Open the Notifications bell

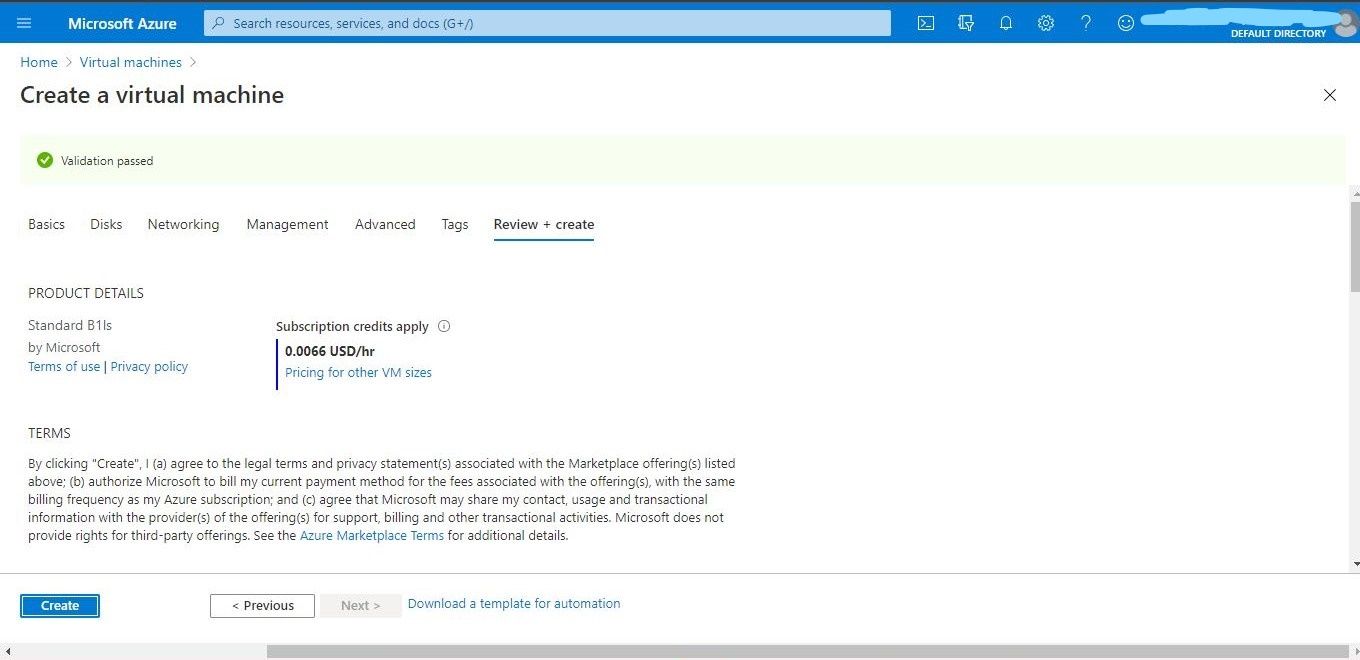1006,22
